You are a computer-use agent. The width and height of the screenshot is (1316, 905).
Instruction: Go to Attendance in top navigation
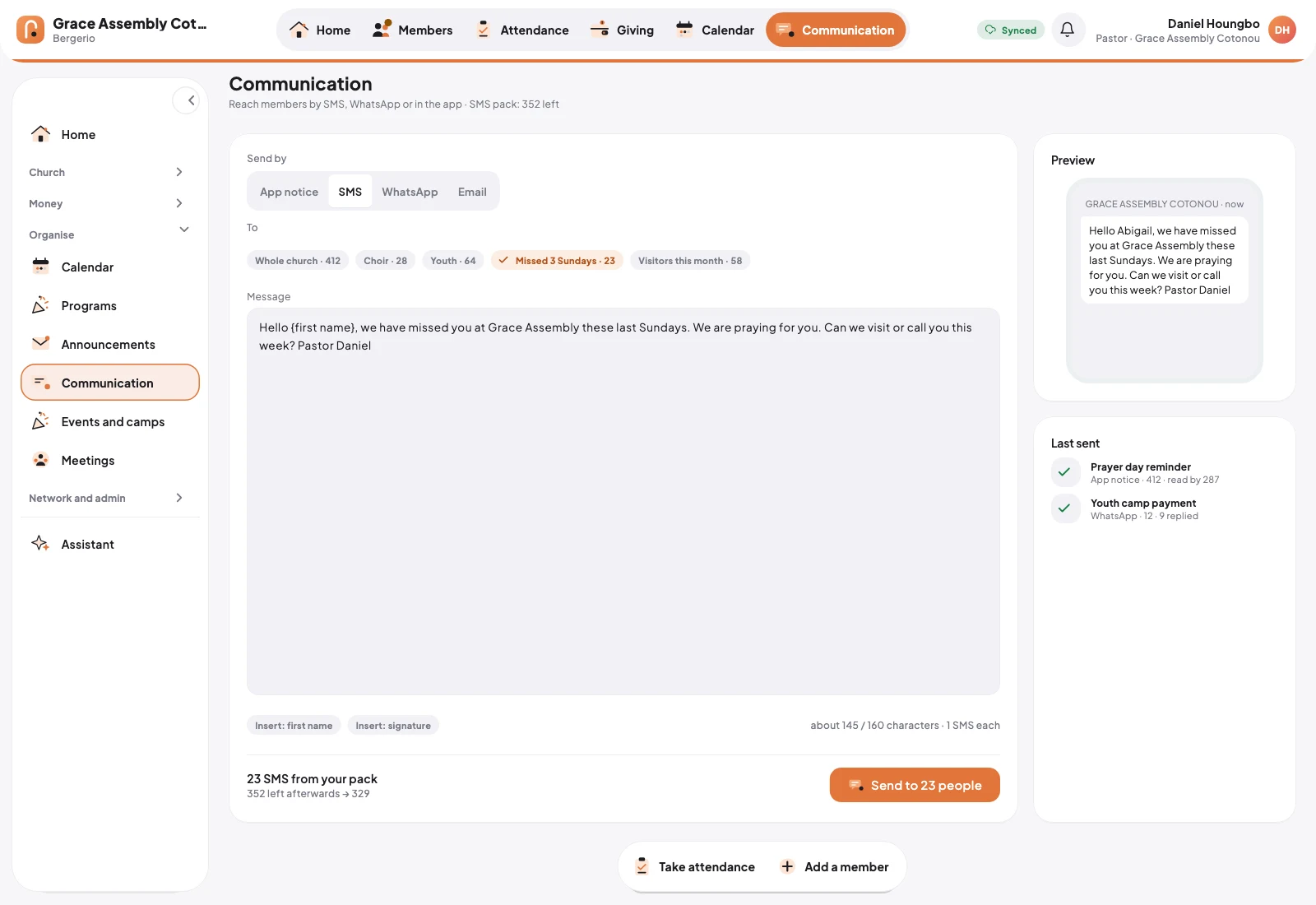[x=522, y=30]
